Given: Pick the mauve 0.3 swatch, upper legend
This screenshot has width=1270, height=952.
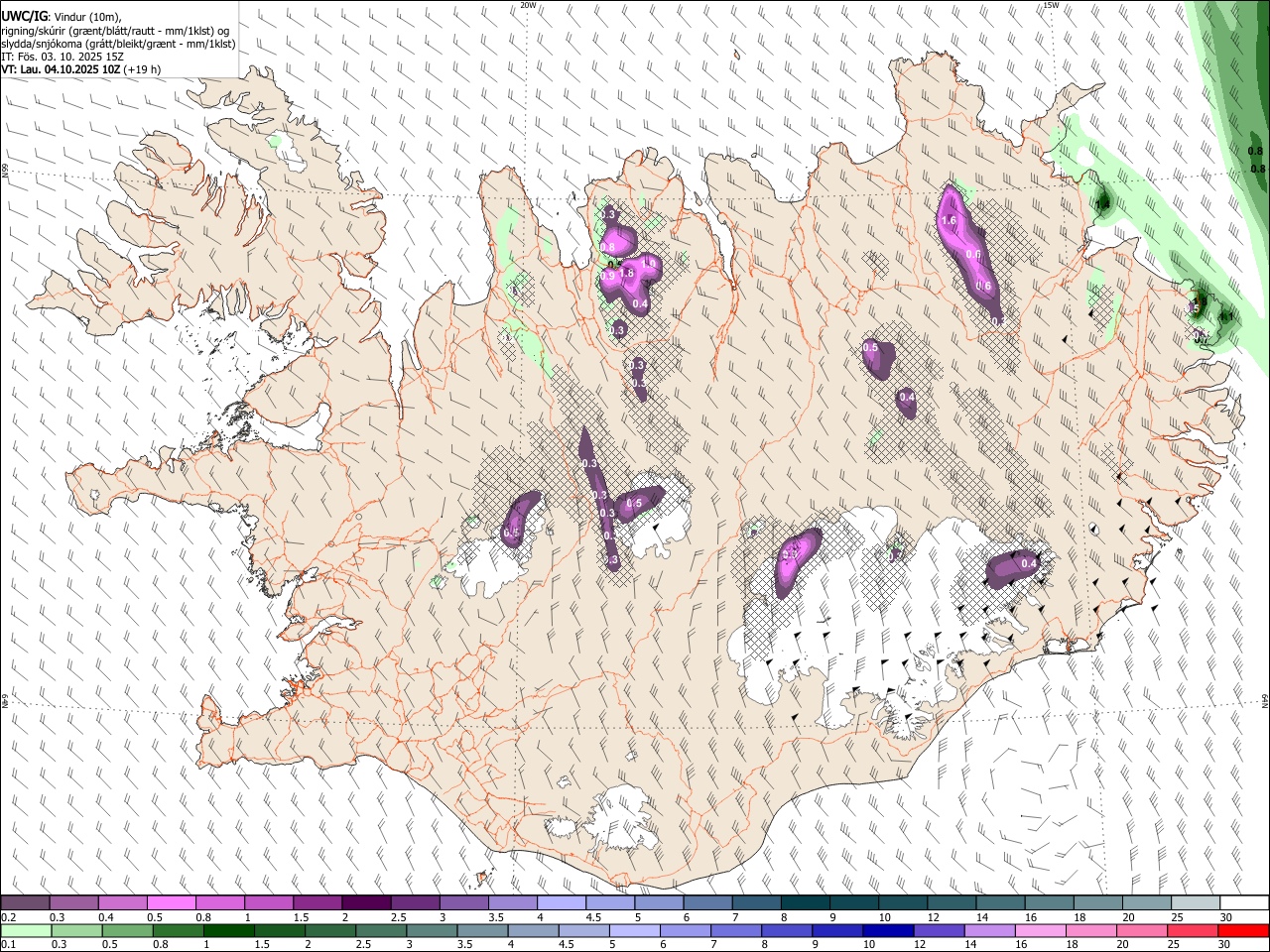Looking at the screenshot, I should 73,903.
